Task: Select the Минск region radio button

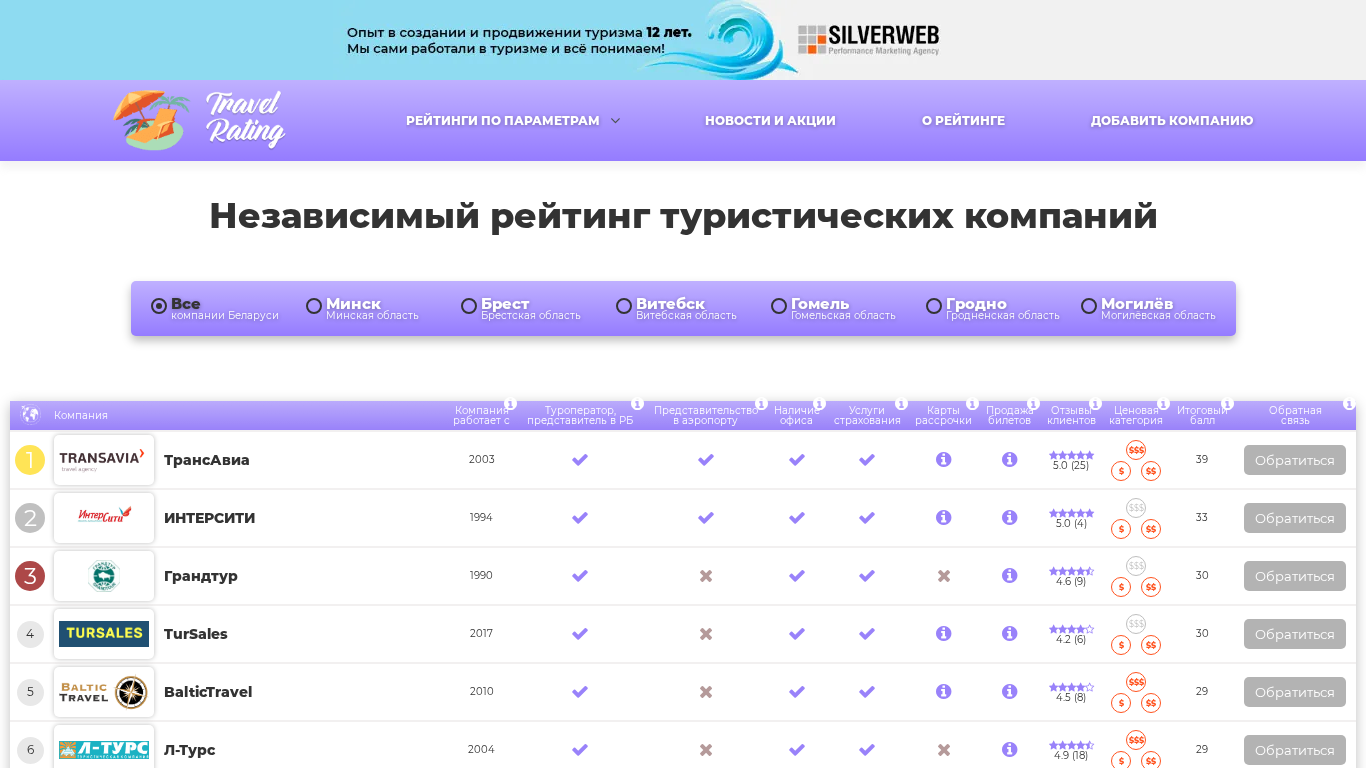Action: [x=314, y=306]
